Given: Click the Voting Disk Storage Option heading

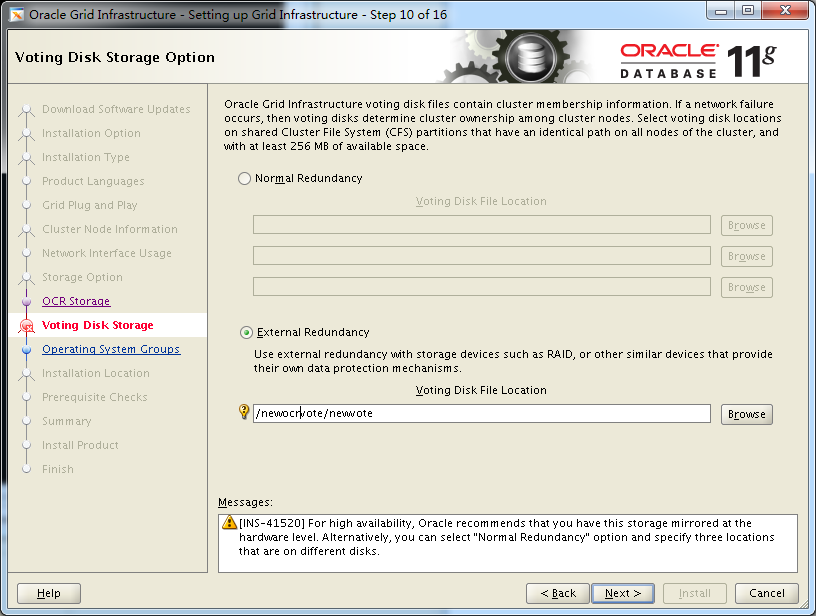Looking at the screenshot, I should [x=115, y=57].
